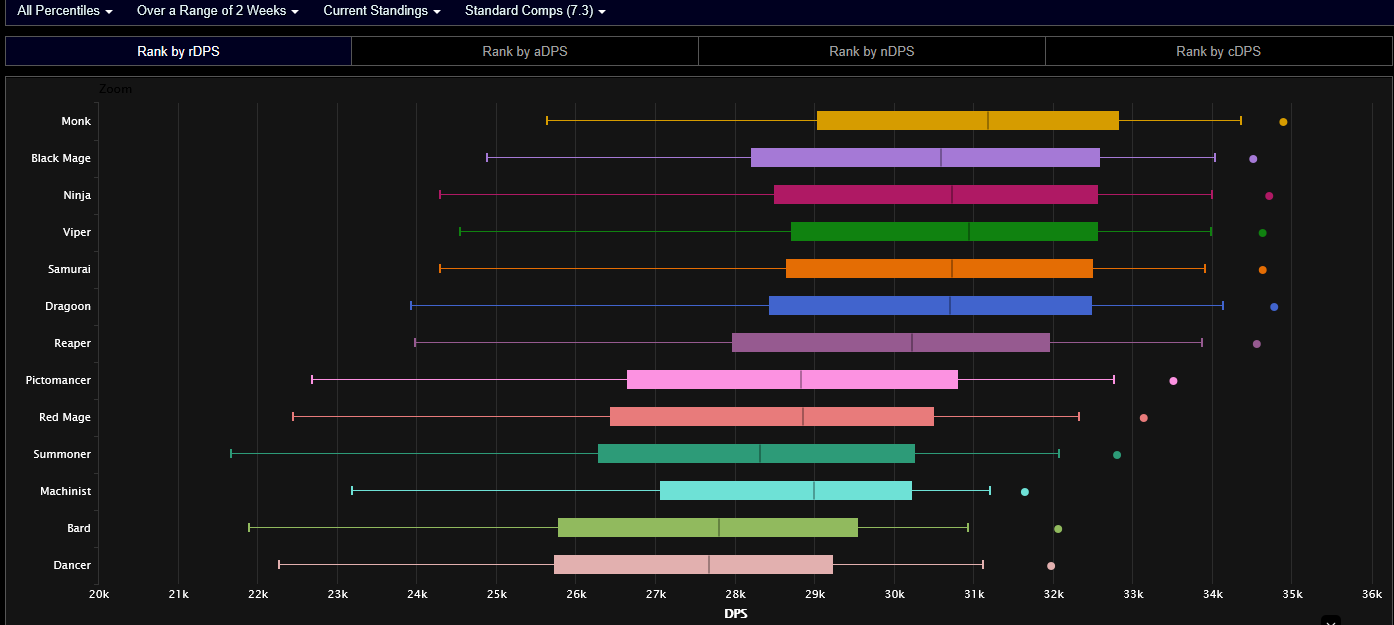
Task: Switch to Rank by nDPS tab
Action: [x=871, y=51]
